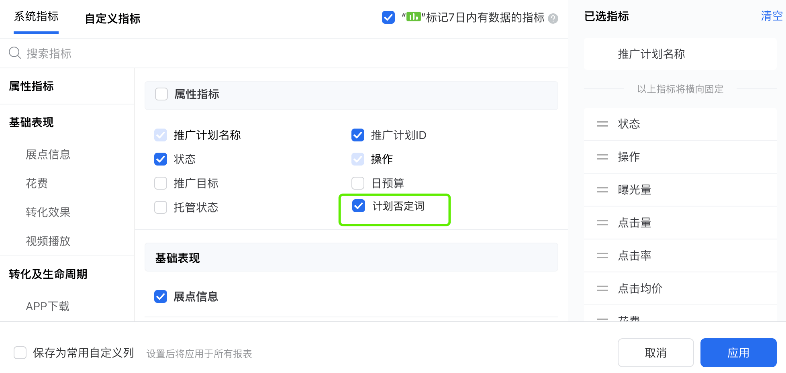Tick the 推广目标 checkbox
Screen dimensions: 786x373
[x=160, y=183]
